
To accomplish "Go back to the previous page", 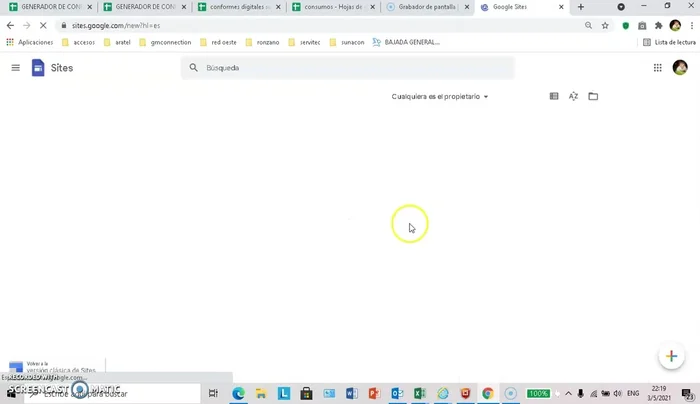I will (10, 26).
